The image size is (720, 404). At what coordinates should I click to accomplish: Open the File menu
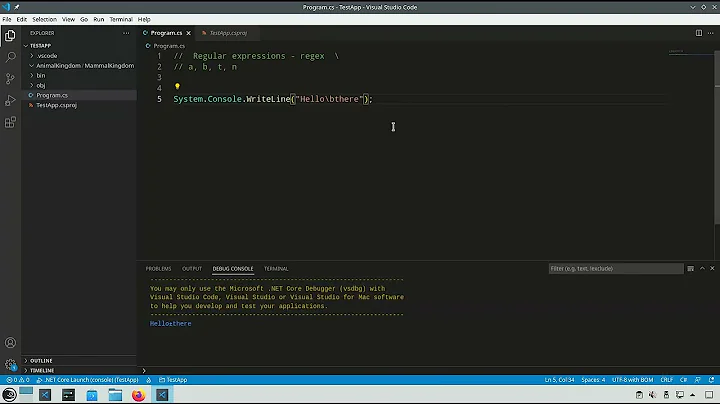tap(7, 19)
